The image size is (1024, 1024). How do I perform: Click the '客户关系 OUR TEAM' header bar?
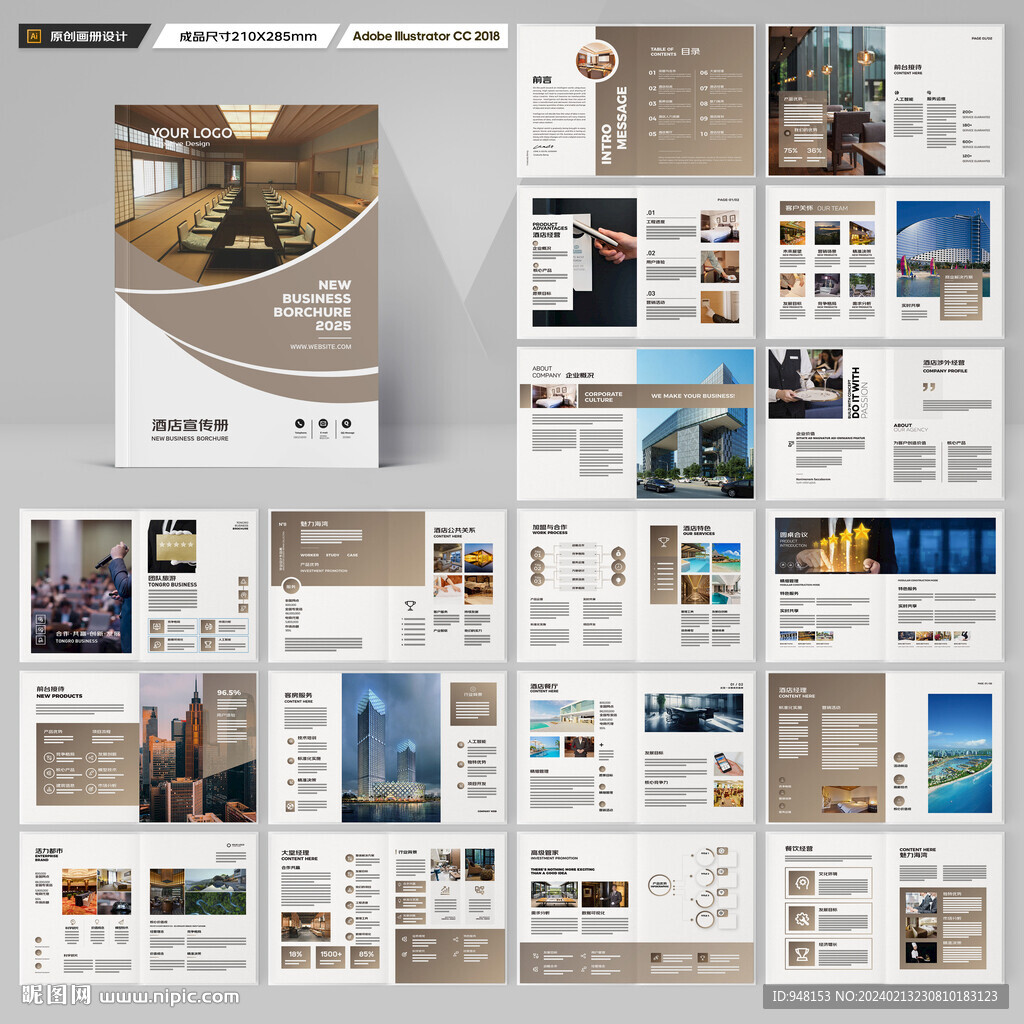827,208
